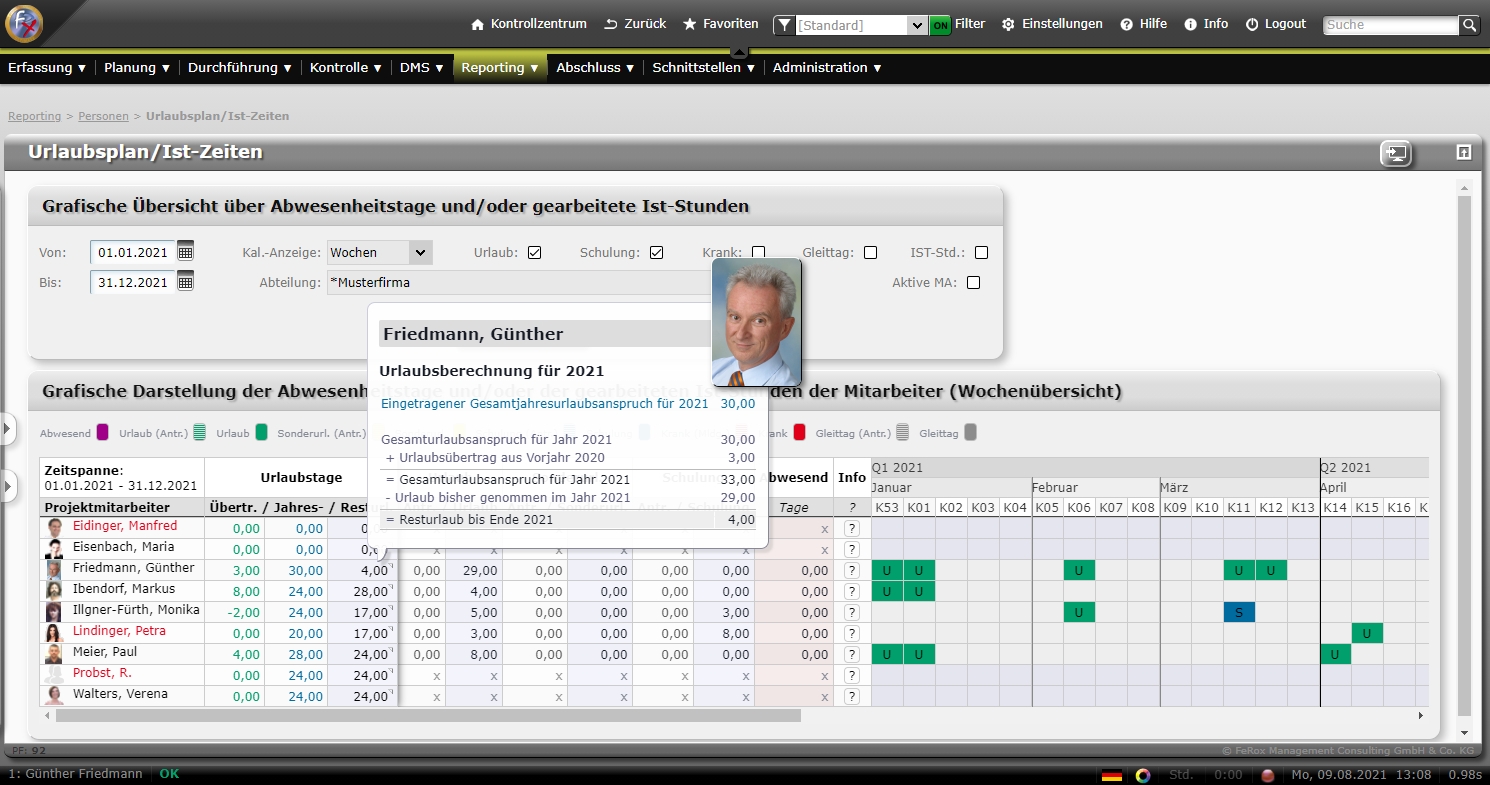Open info question mark for Illgner-Fürth, Monika

pos(852,612)
